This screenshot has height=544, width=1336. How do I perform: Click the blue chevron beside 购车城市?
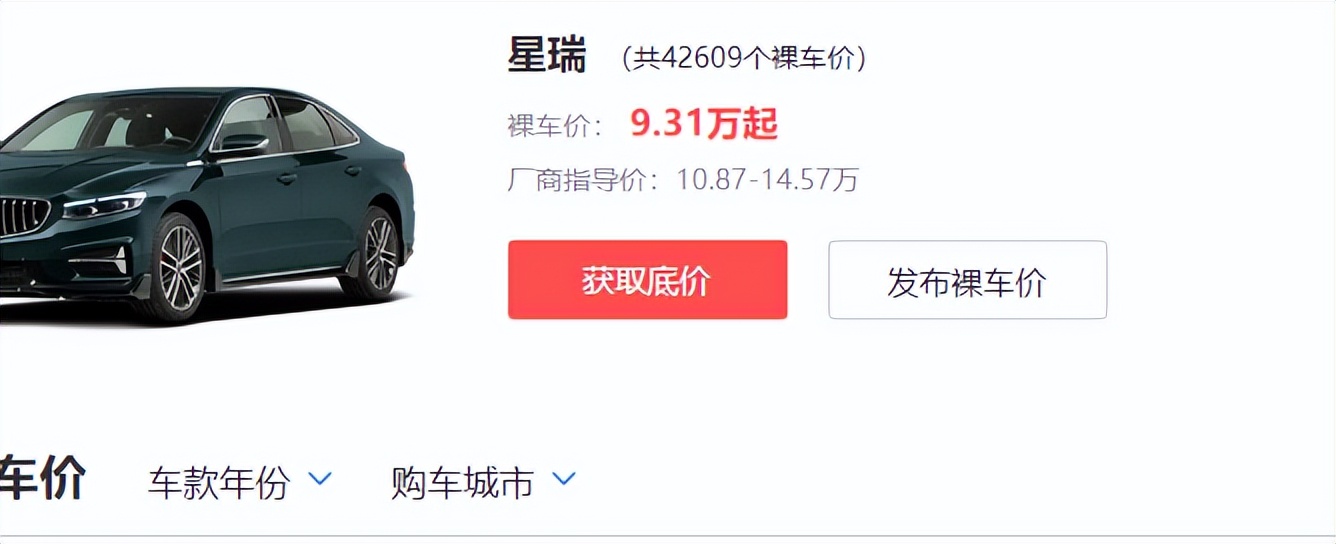pos(564,479)
